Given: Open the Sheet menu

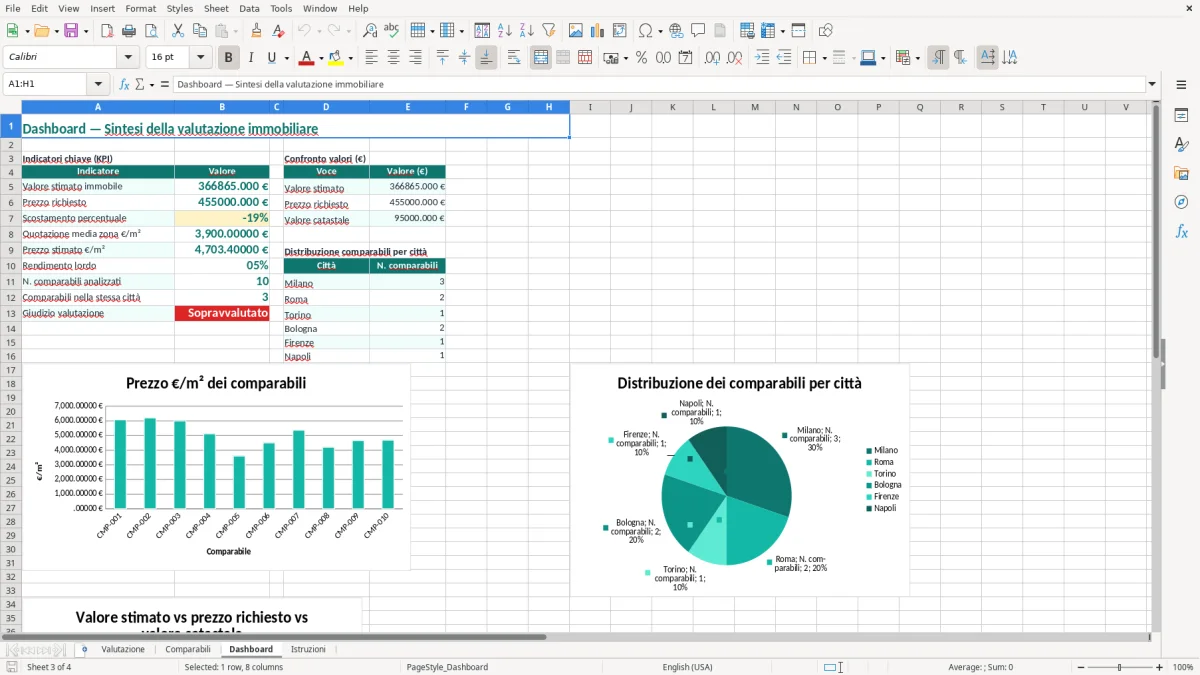Looking at the screenshot, I should [x=216, y=8].
